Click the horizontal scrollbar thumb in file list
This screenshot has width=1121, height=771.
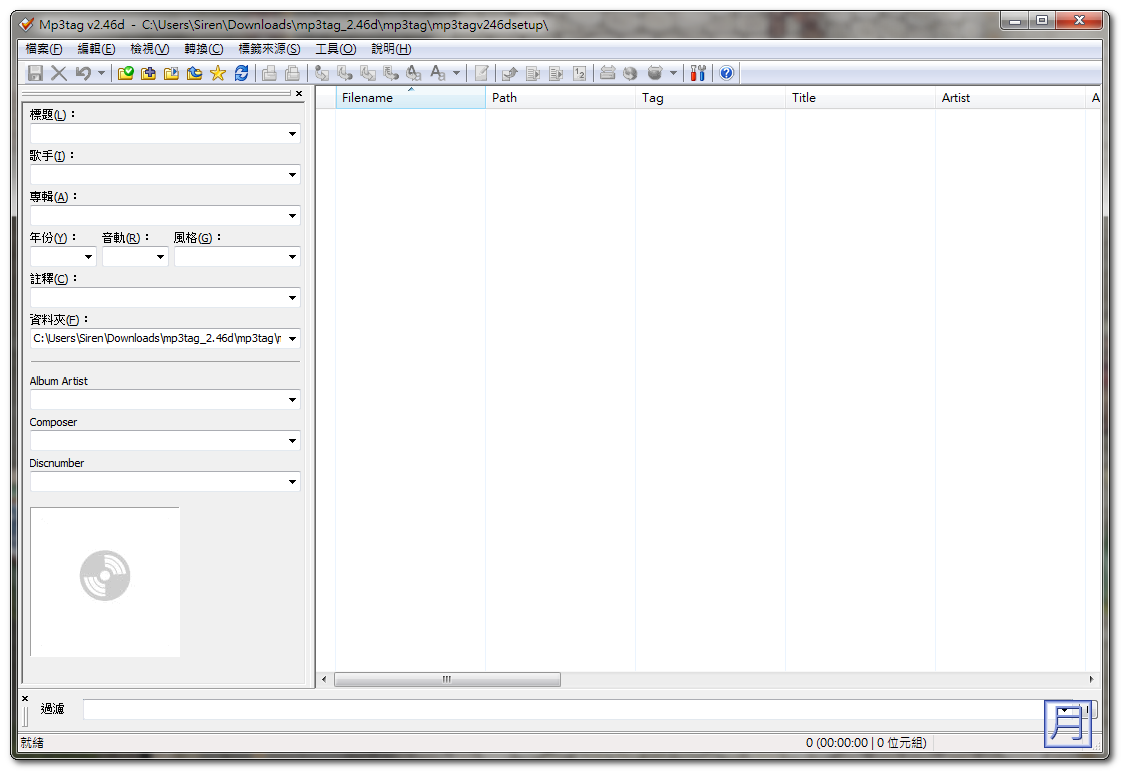tap(447, 680)
